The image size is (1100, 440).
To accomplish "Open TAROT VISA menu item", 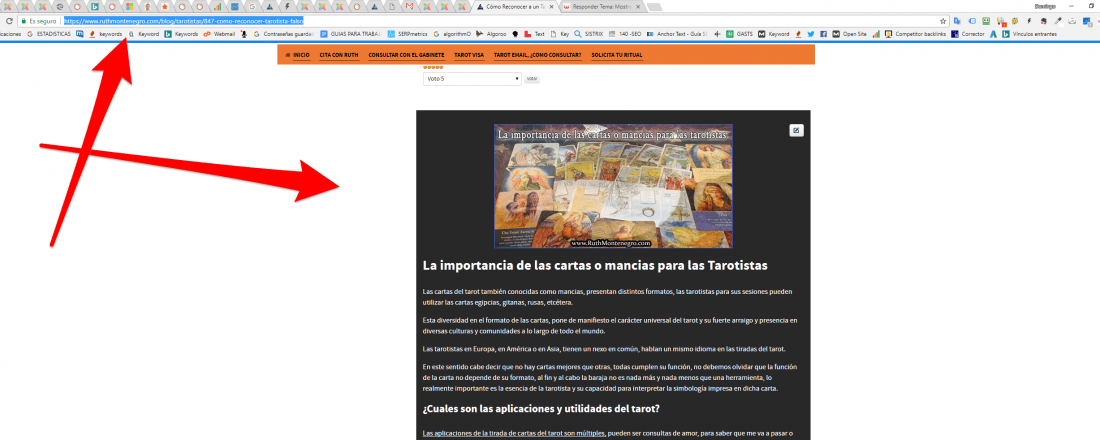I will pos(469,55).
